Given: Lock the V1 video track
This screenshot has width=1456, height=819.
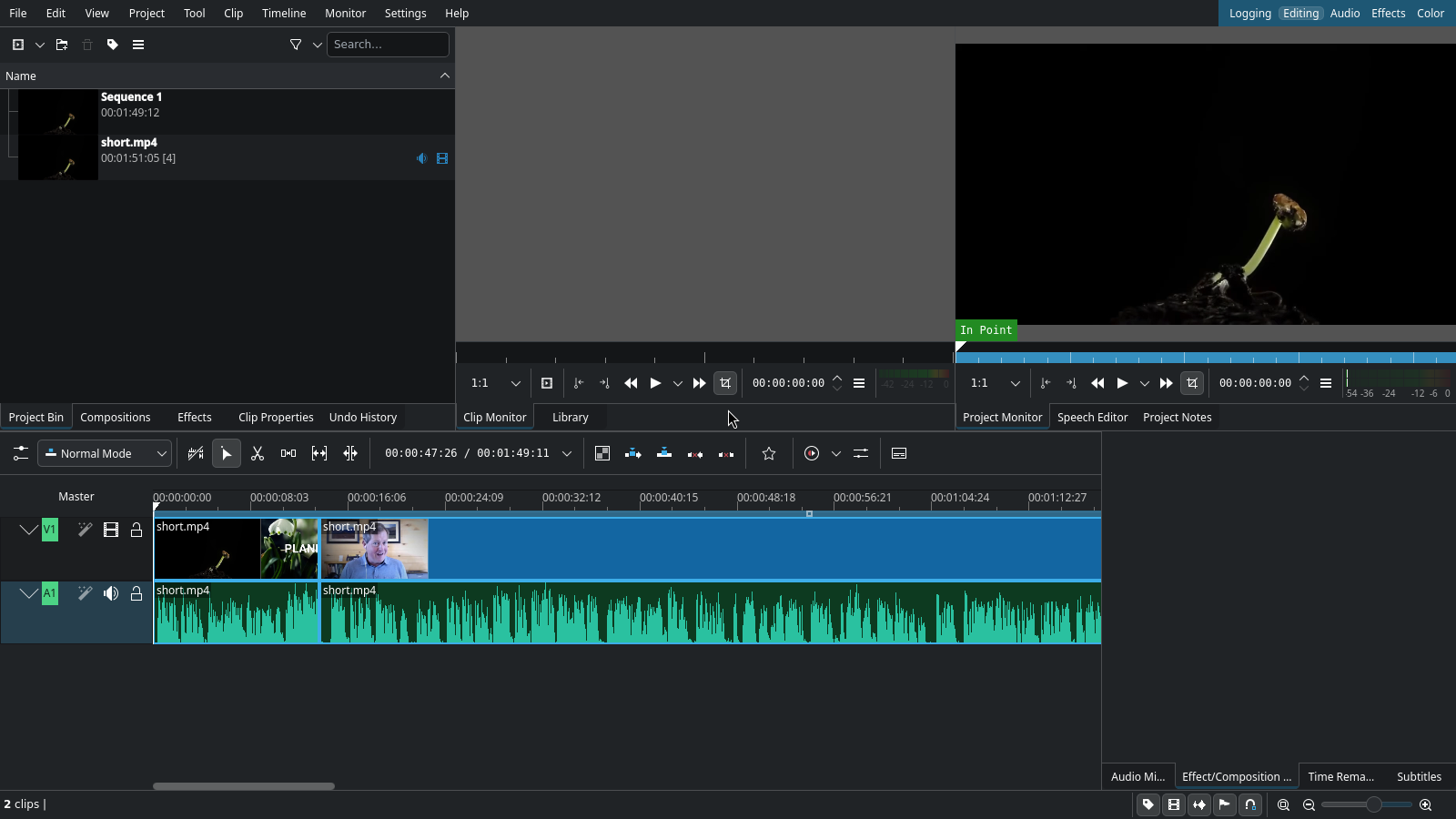Looking at the screenshot, I should tap(136, 530).
